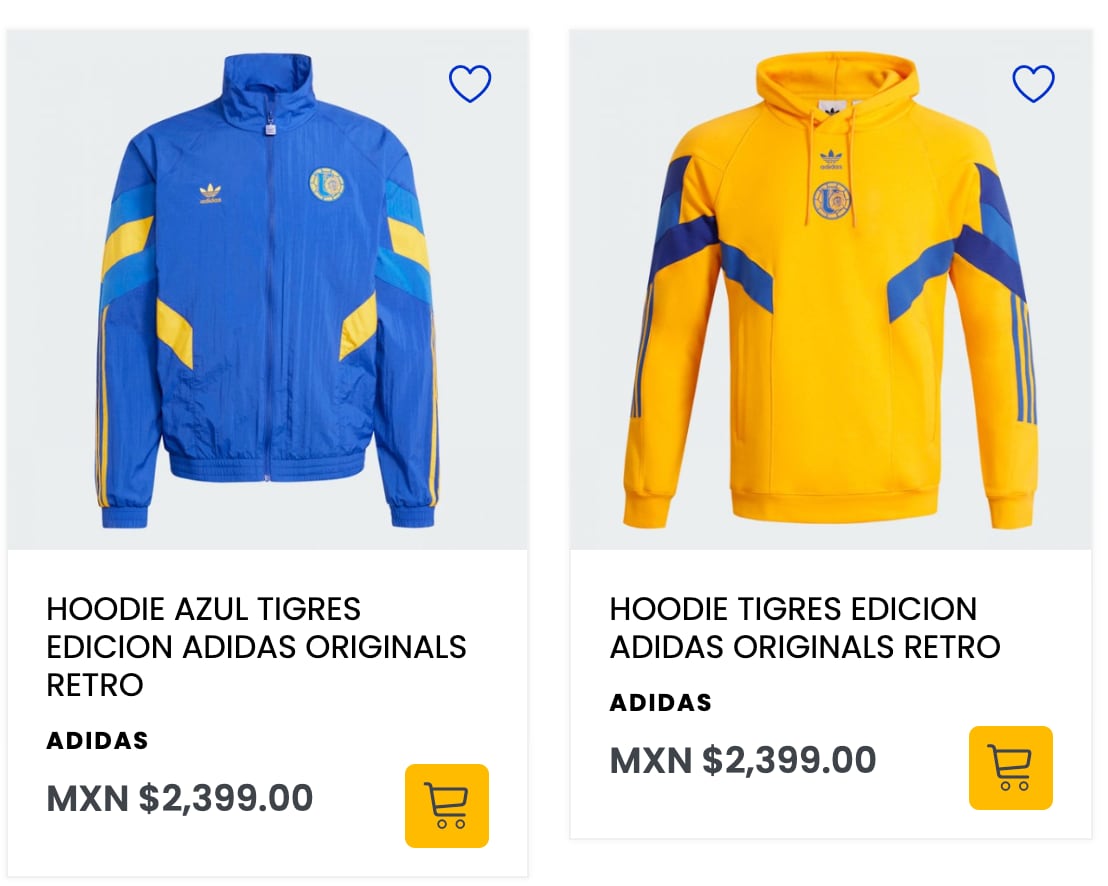Favorite the yellow Tigres hoodie with heart
This screenshot has width=1108, height=886.
[x=1033, y=84]
